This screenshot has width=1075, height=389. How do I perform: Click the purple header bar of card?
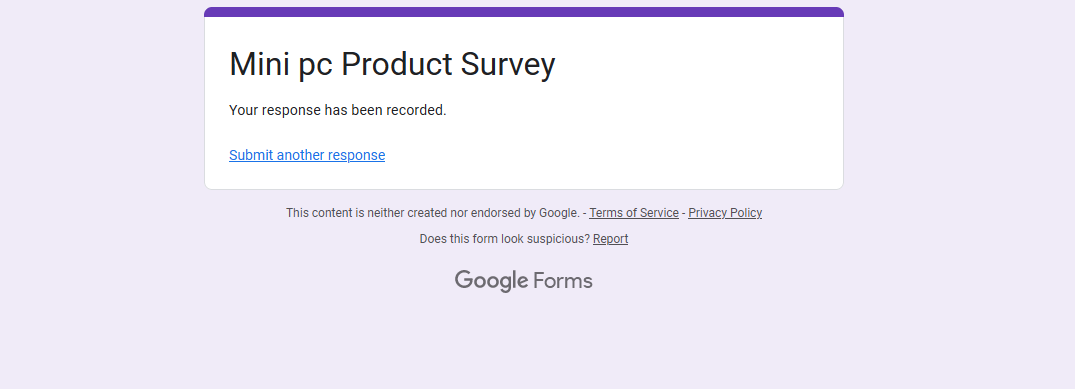[x=524, y=12]
